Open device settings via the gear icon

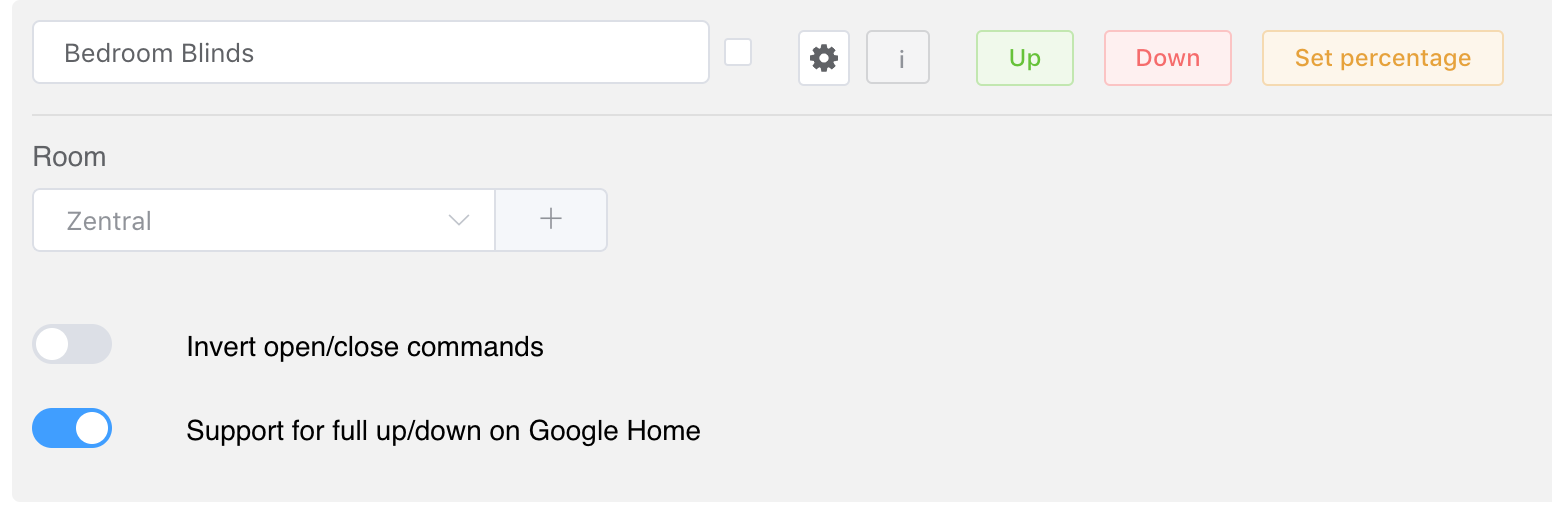(x=823, y=58)
